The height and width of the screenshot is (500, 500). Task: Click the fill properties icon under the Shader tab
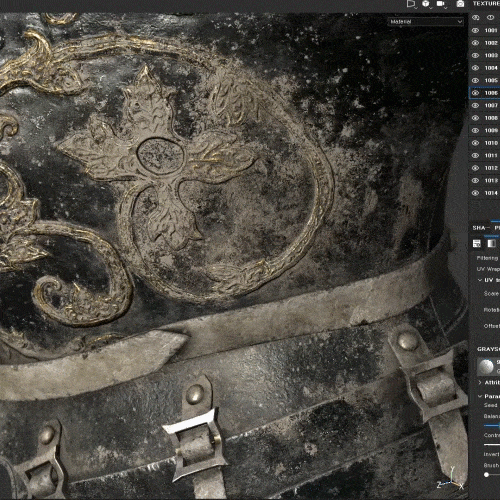[477, 244]
